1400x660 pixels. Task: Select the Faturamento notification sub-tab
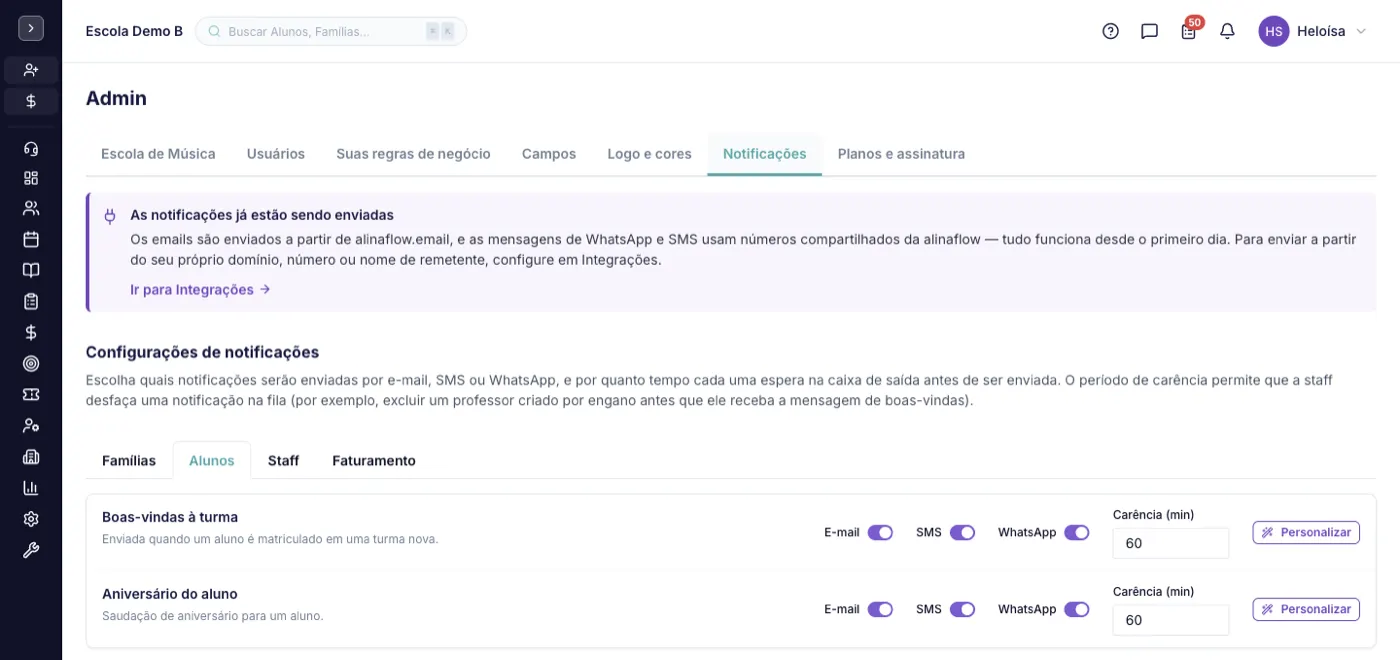pyautogui.click(x=374, y=460)
